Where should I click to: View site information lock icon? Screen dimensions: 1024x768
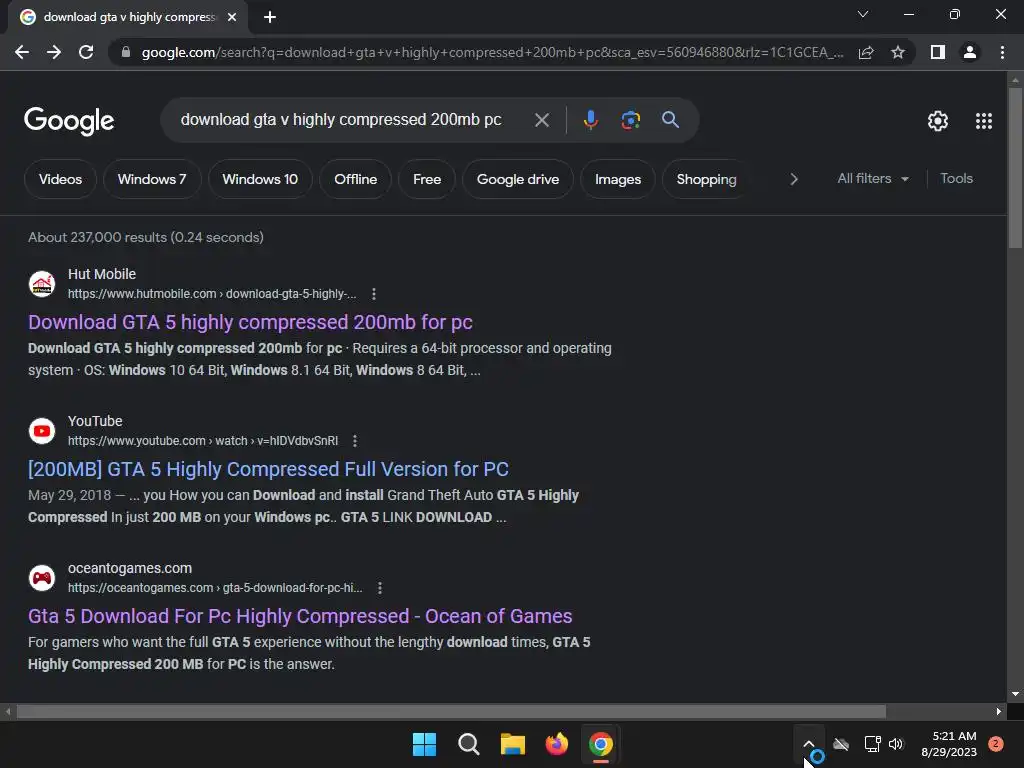tap(126, 52)
